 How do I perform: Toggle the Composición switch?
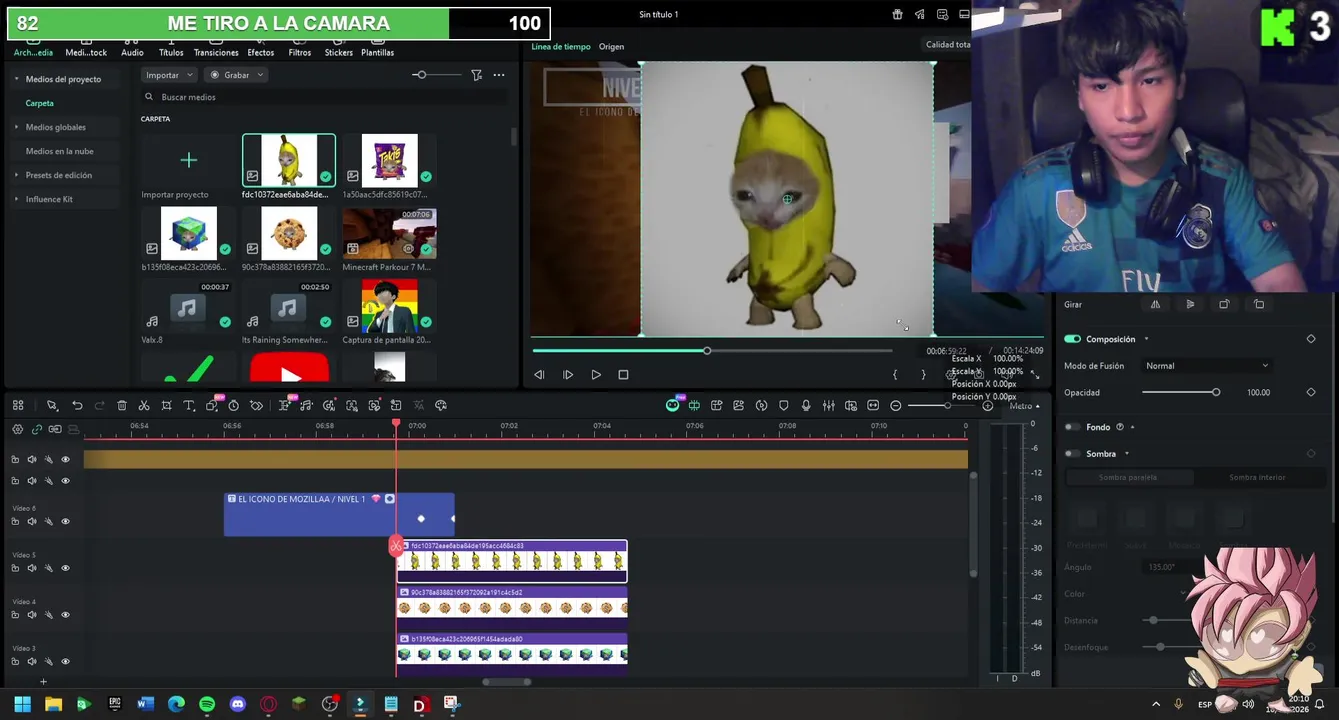pos(1072,339)
